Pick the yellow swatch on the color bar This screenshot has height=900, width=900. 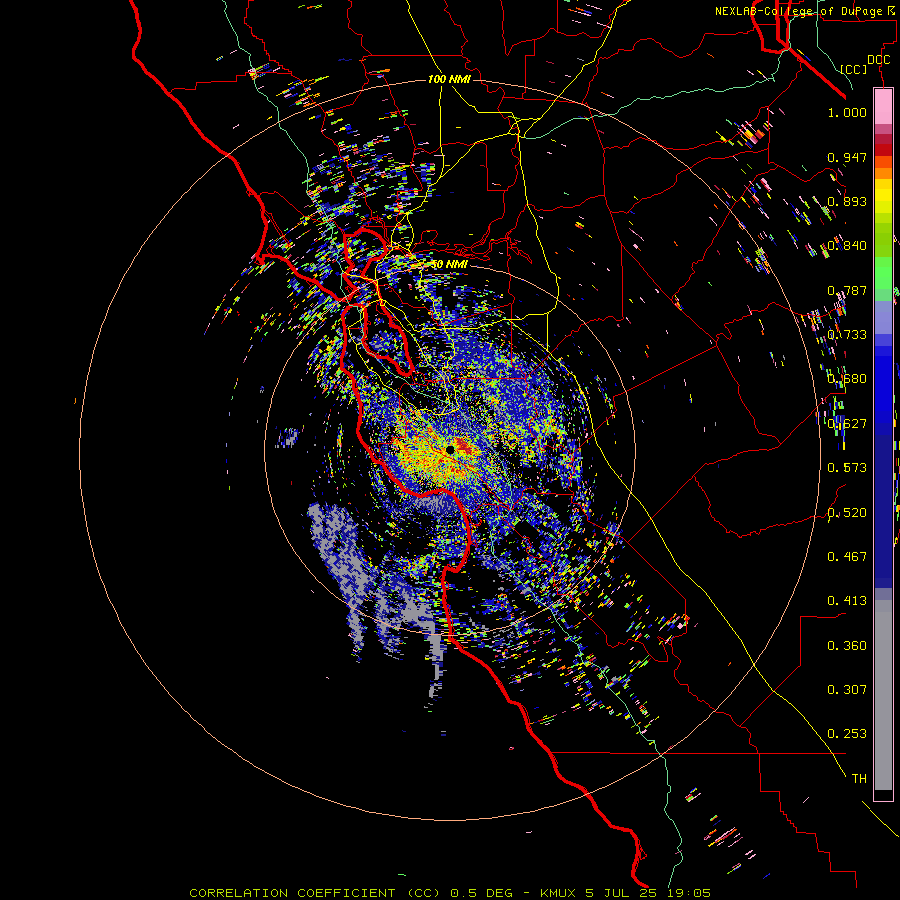(x=883, y=195)
